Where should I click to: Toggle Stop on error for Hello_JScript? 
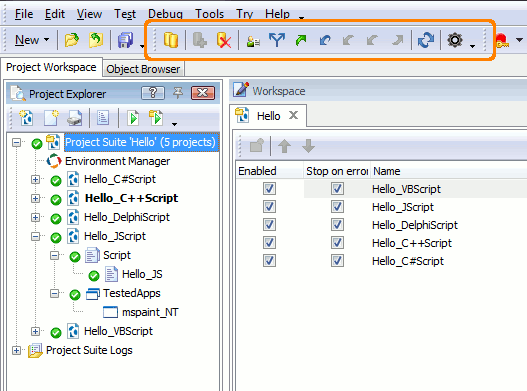point(337,206)
